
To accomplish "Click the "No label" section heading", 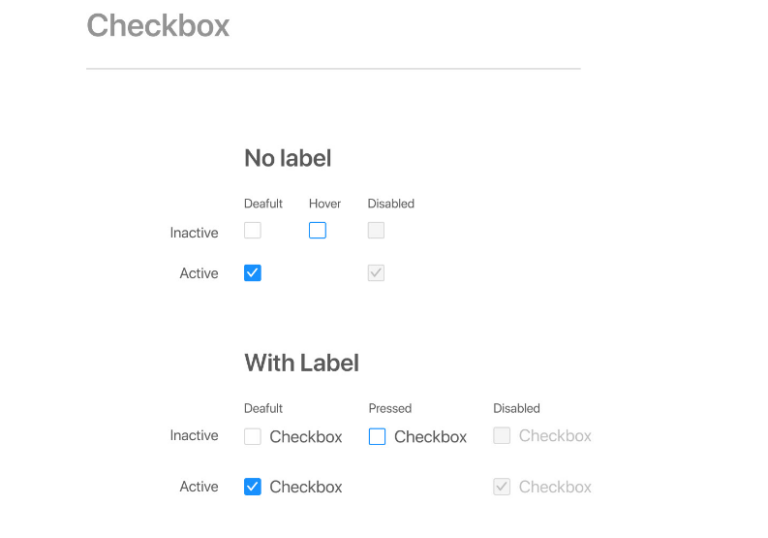I will pos(288,158).
